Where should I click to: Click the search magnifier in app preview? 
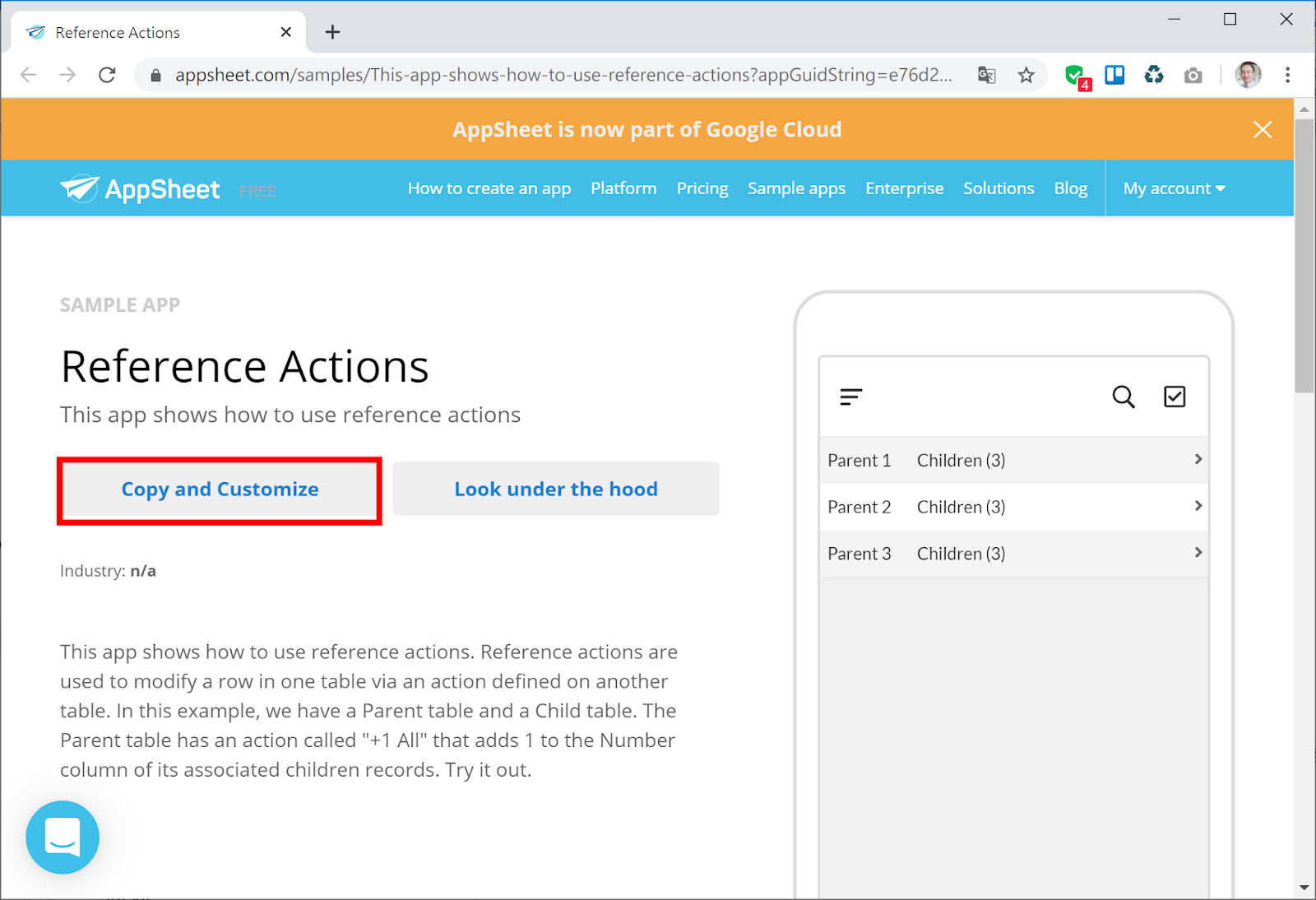pyautogui.click(x=1124, y=397)
